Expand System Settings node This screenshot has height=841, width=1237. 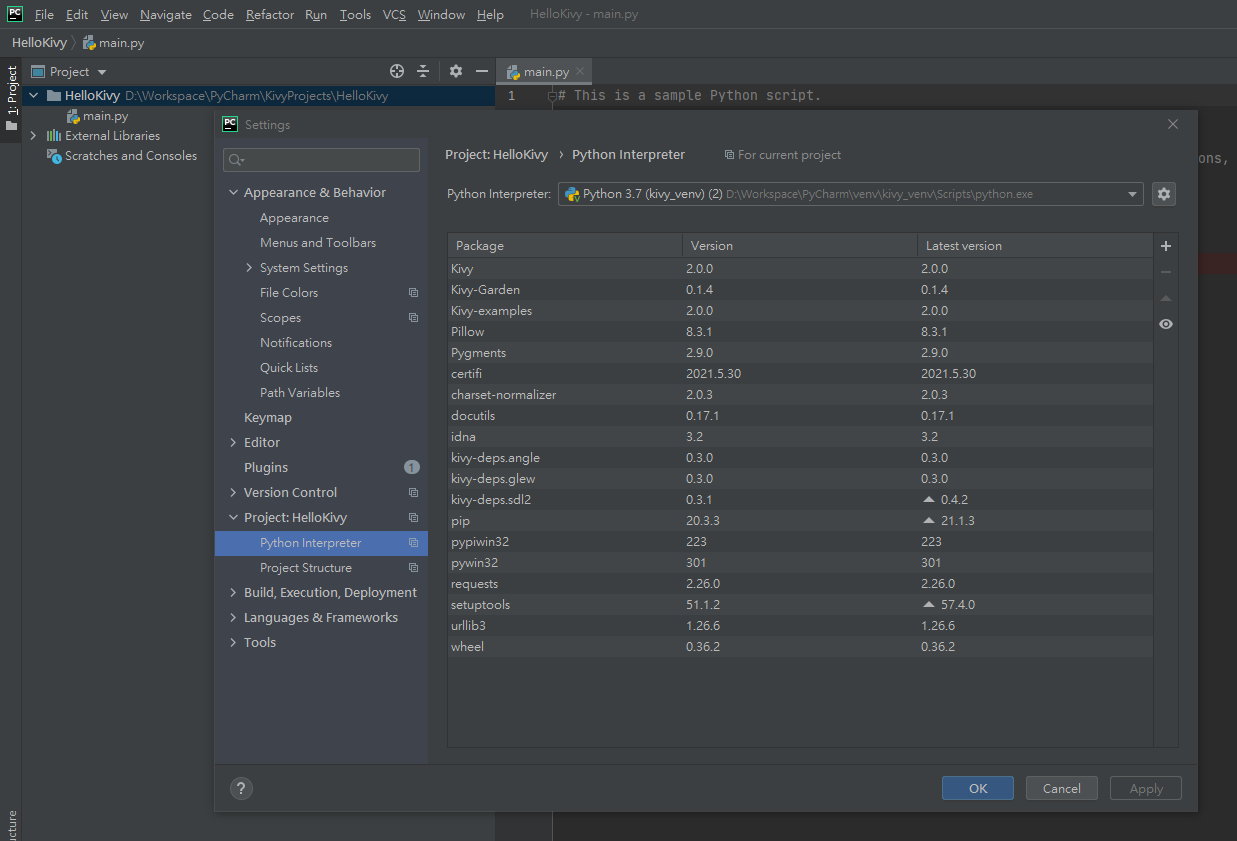pyautogui.click(x=249, y=268)
